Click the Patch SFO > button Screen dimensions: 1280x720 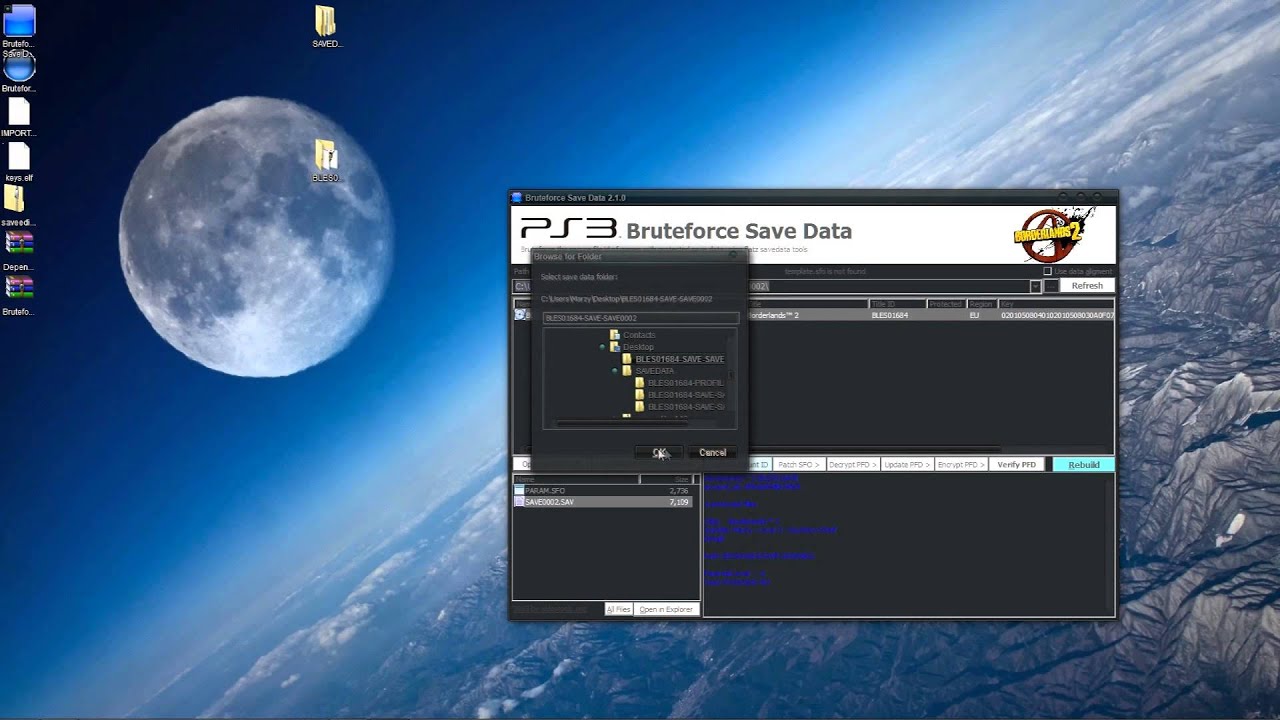pyautogui.click(x=799, y=465)
